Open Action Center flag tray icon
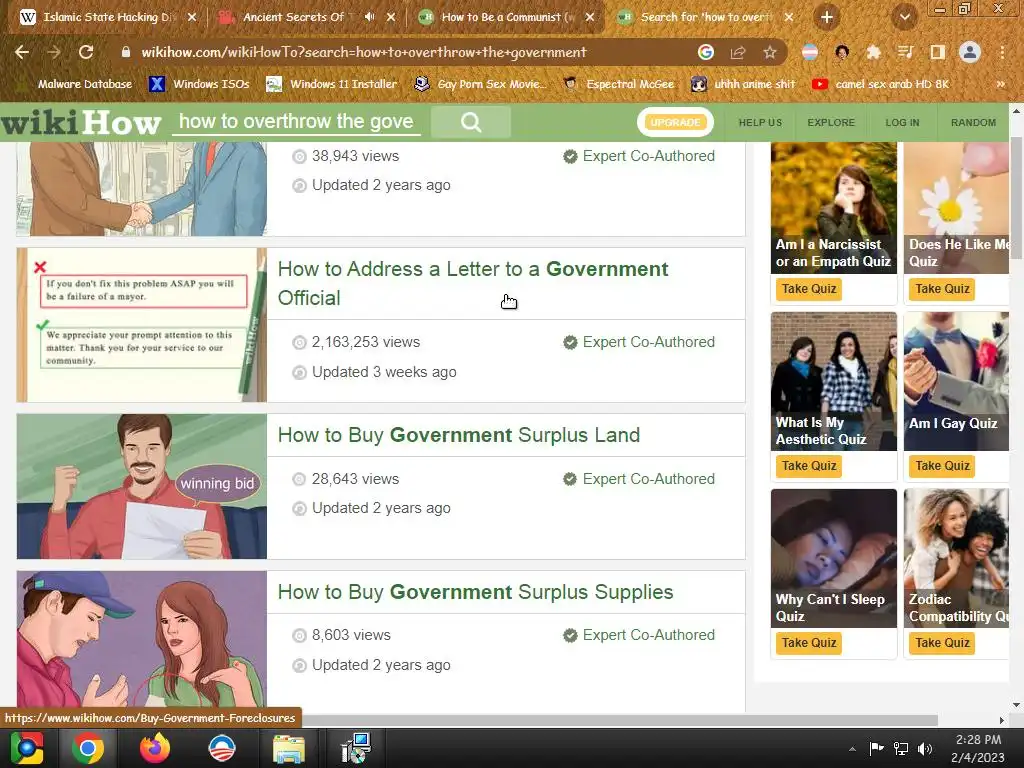The image size is (1024, 768). pyautogui.click(x=876, y=749)
